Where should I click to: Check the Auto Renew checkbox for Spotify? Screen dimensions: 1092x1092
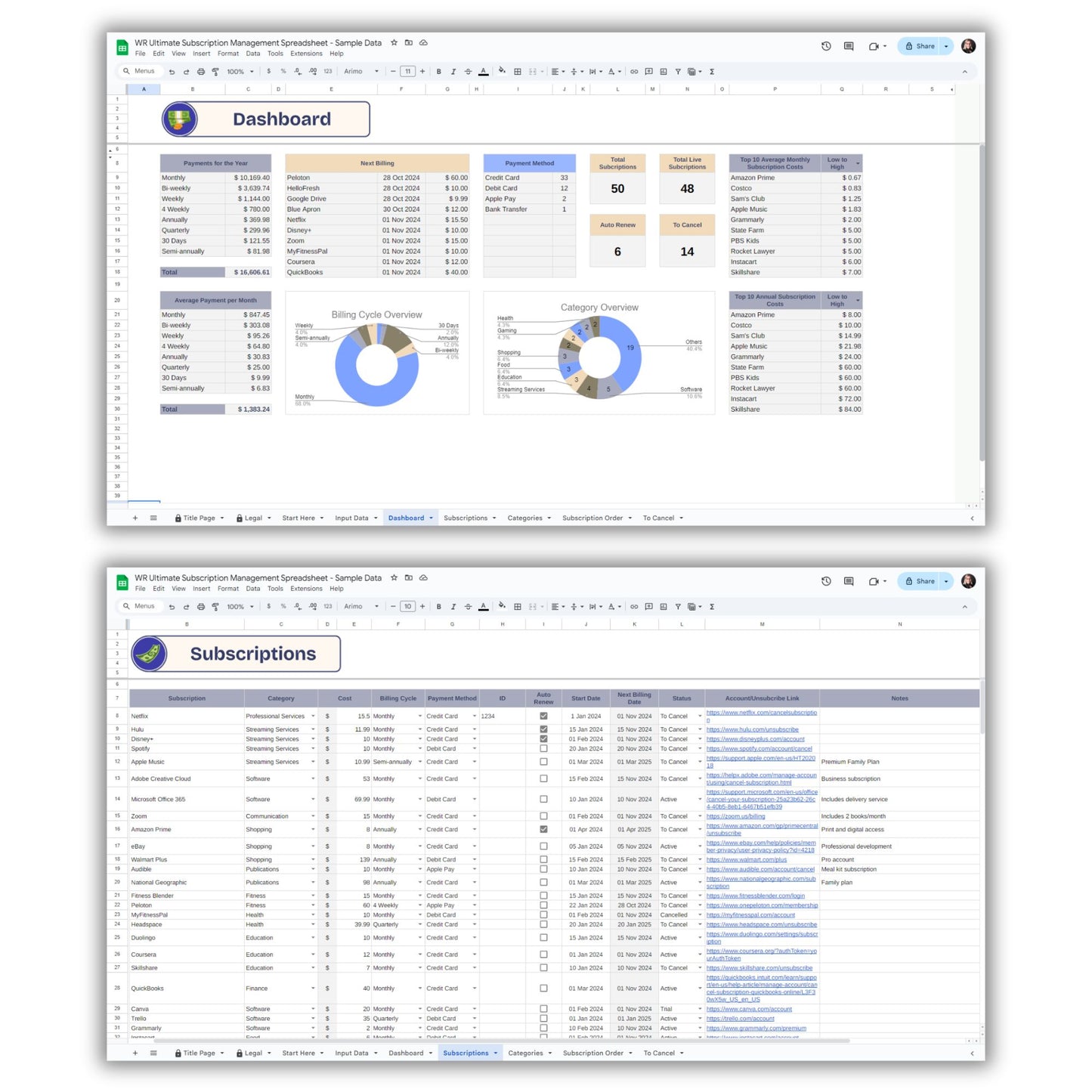[543, 749]
